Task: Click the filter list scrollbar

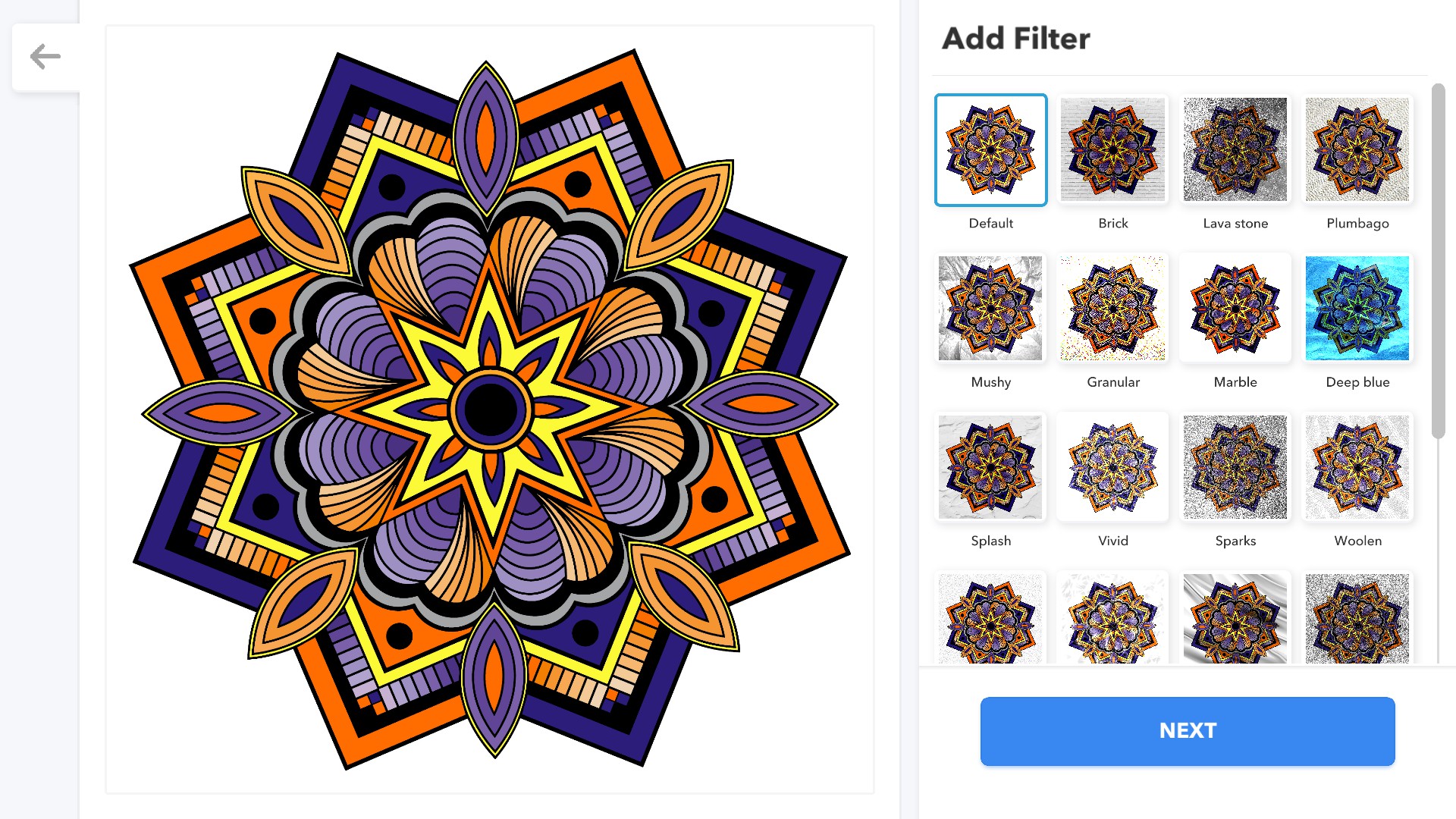Action: 1438,262
